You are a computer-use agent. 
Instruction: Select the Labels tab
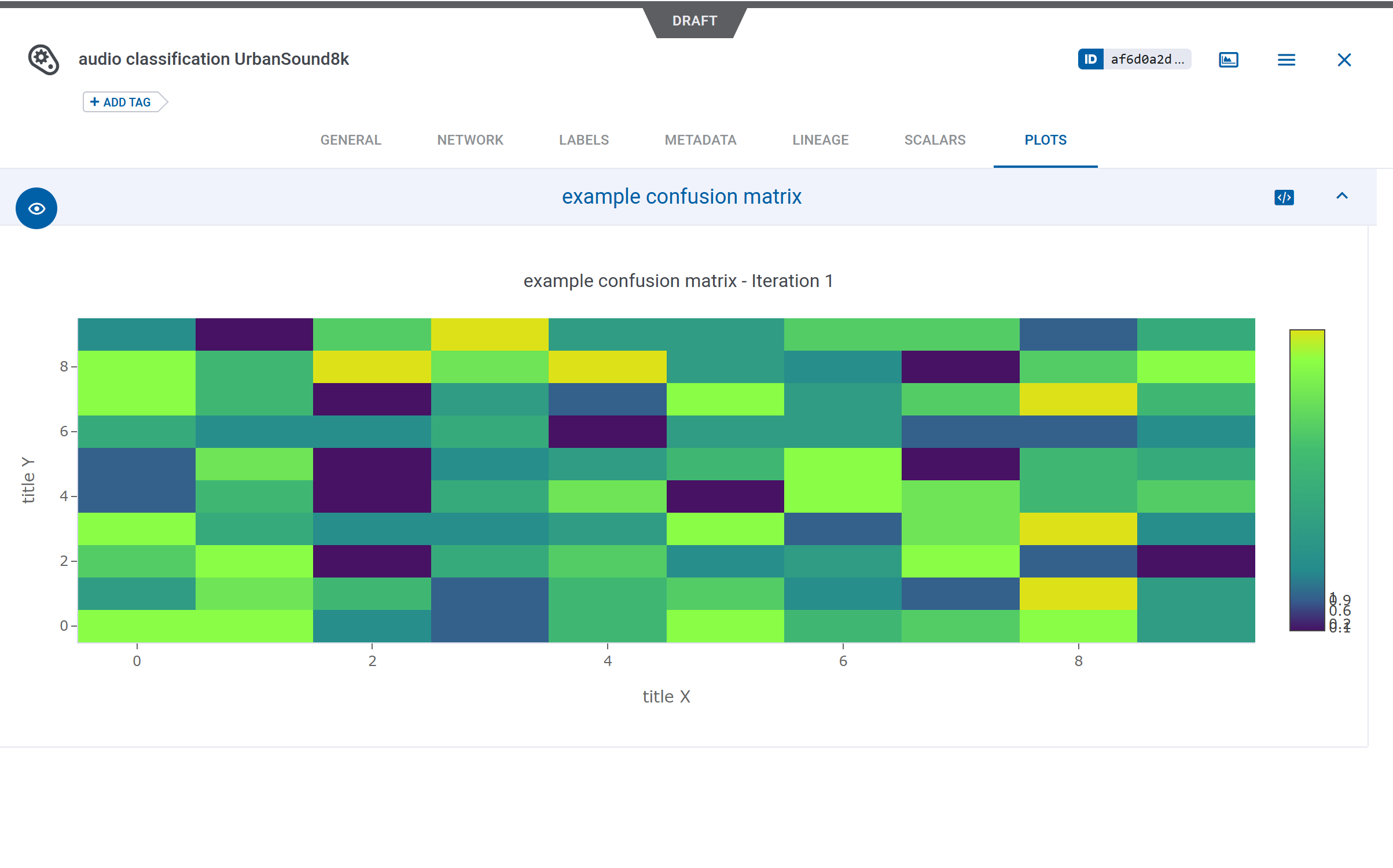click(583, 140)
